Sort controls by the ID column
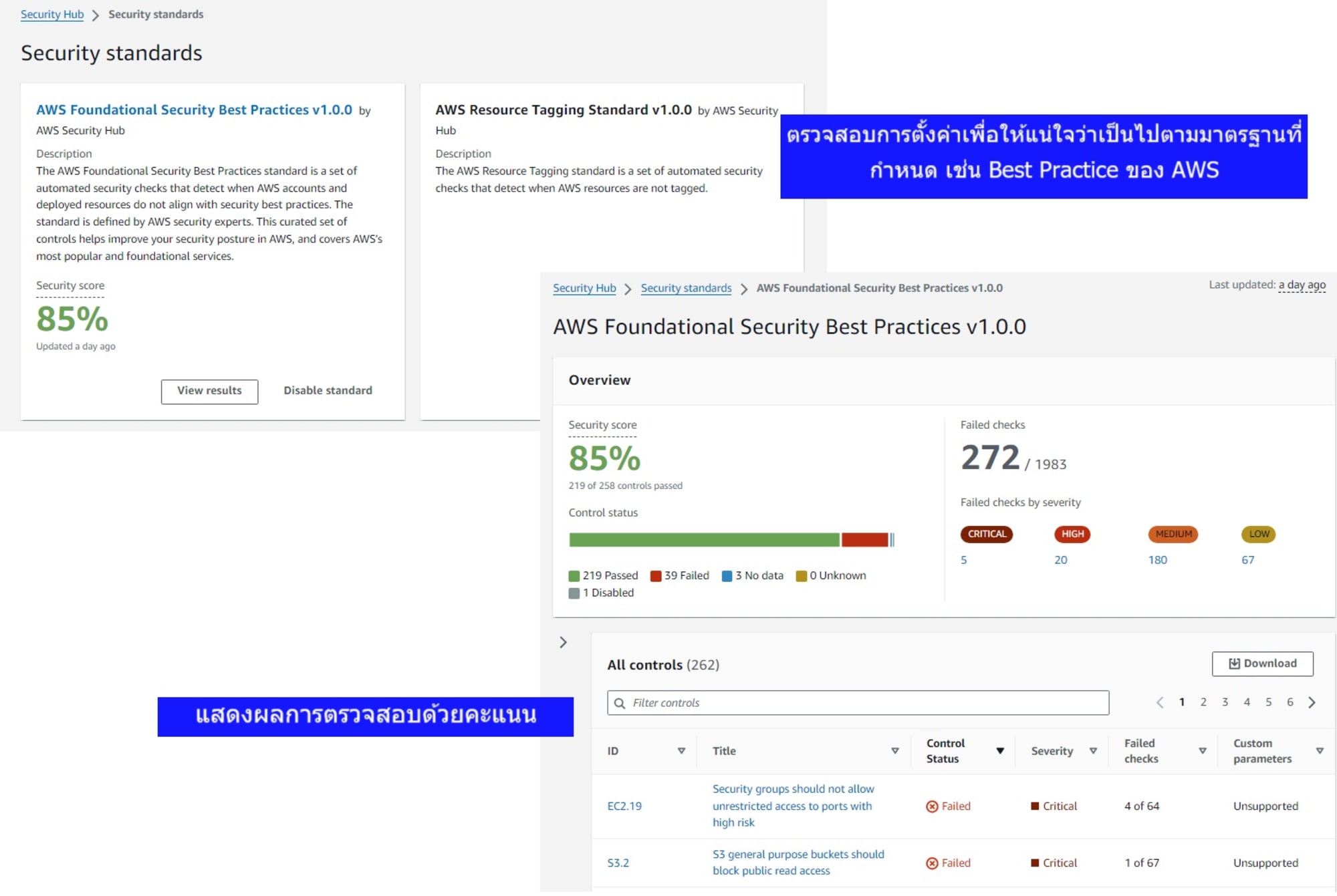This screenshot has width=1337, height=896. (681, 751)
